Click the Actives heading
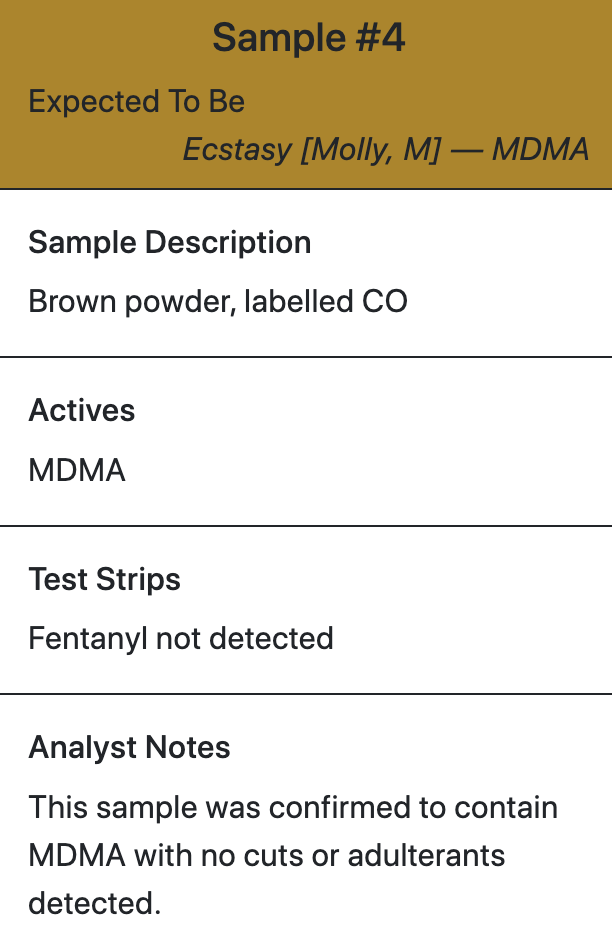This screenshot has width=612, height=944. (82, 411)
